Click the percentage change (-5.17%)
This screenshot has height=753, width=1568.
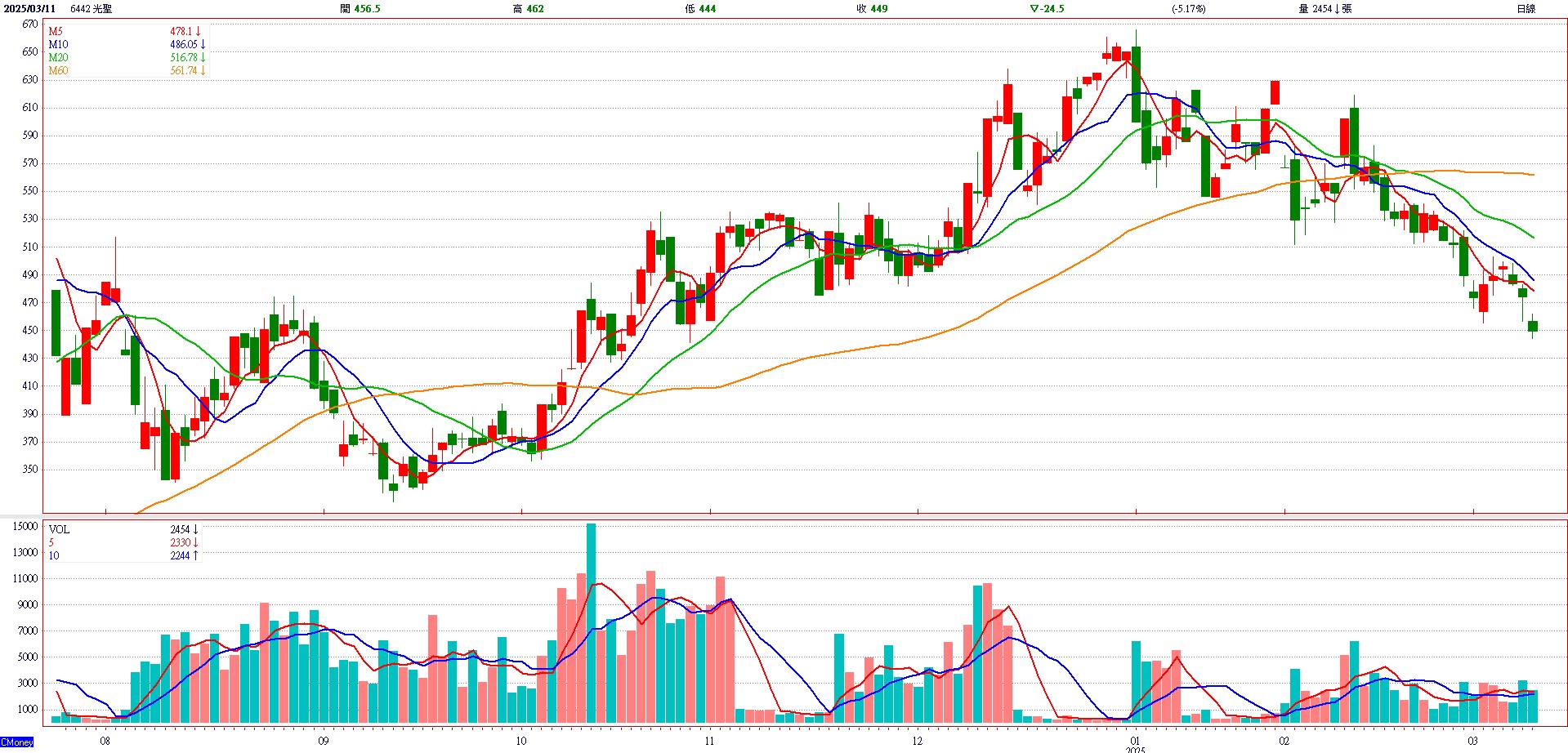tap(1188, 9)
